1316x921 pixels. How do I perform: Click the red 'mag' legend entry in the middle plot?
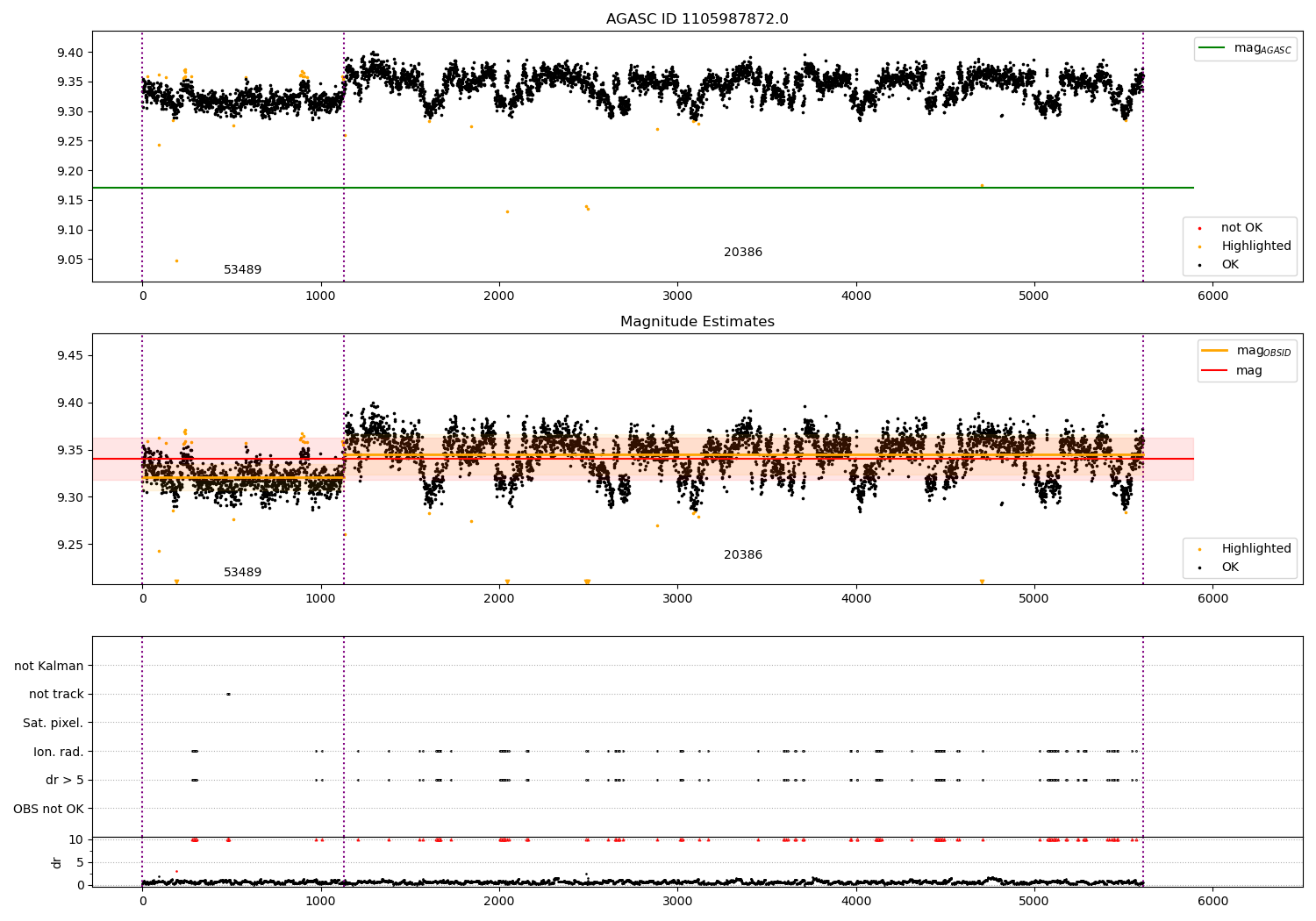[x=1248, y=370]
